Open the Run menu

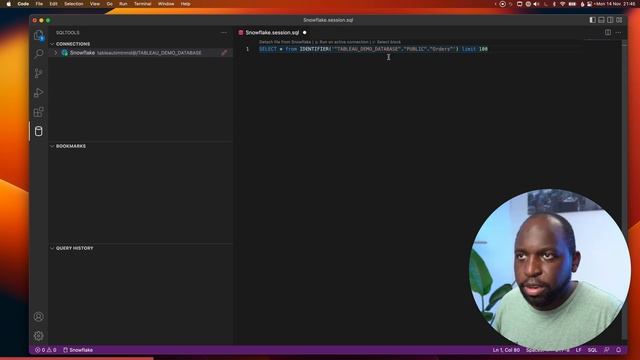click(123, 4)
